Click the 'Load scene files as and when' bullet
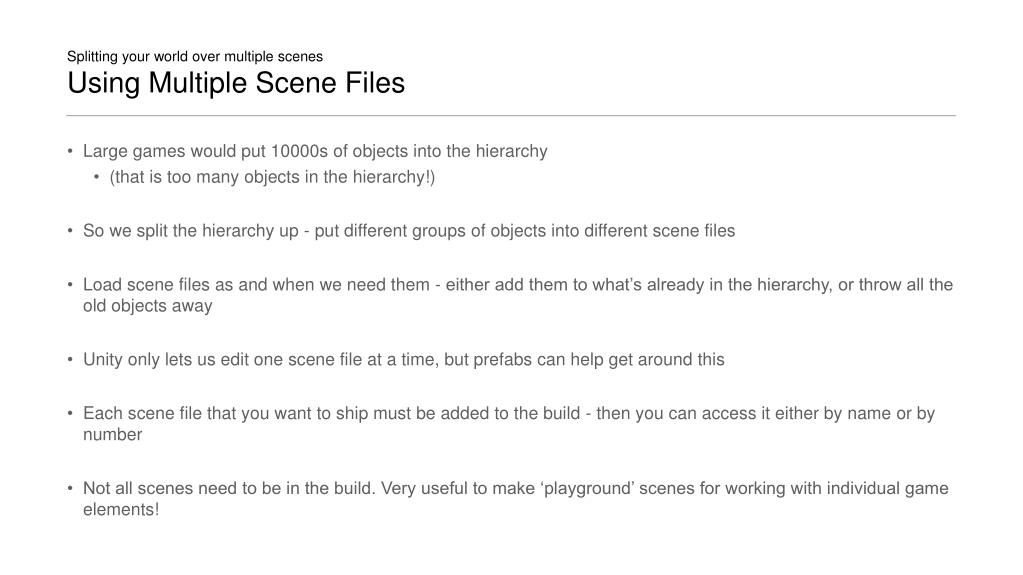 tap(518, 295)
